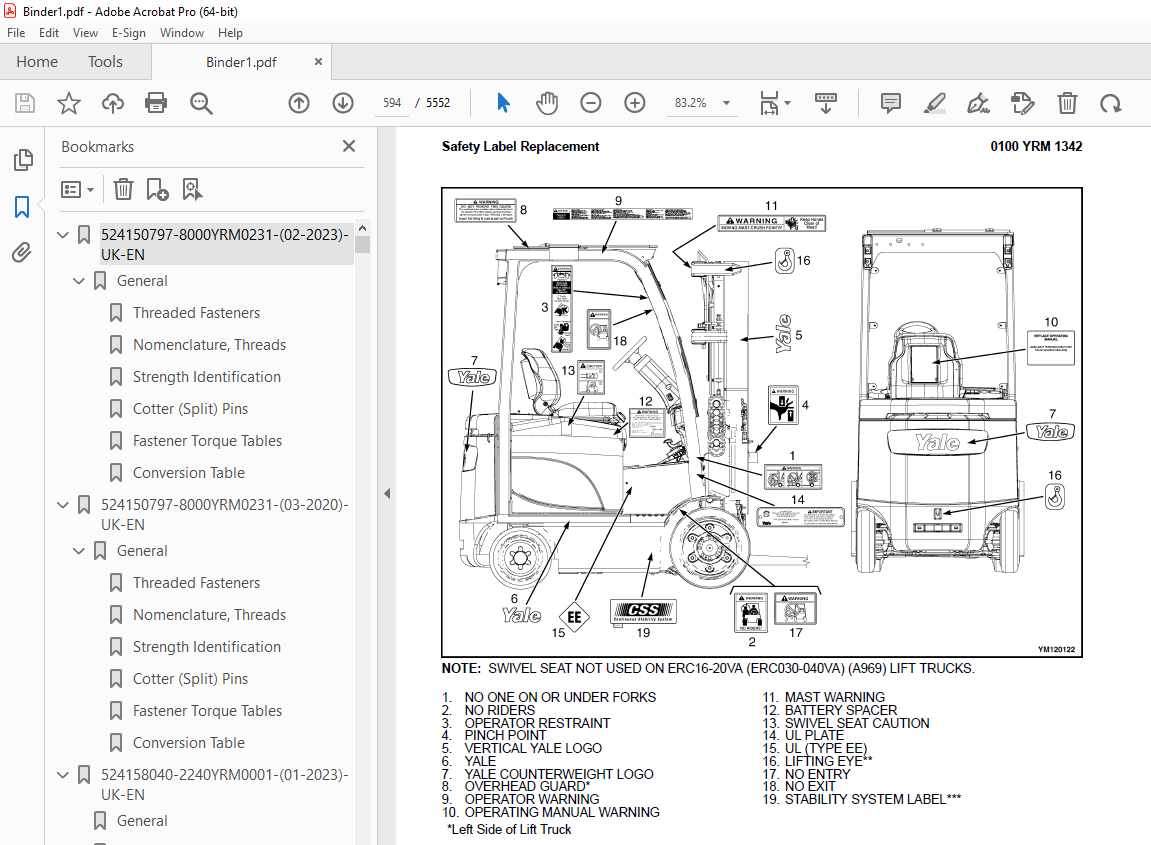Delete page with the toolbar trash icon

tap(1067, 103)
